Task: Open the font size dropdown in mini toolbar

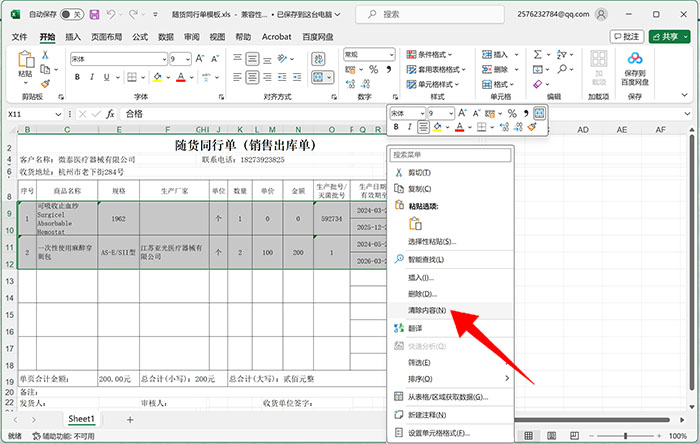Action: pyautogui.click(x=450, y=113)
